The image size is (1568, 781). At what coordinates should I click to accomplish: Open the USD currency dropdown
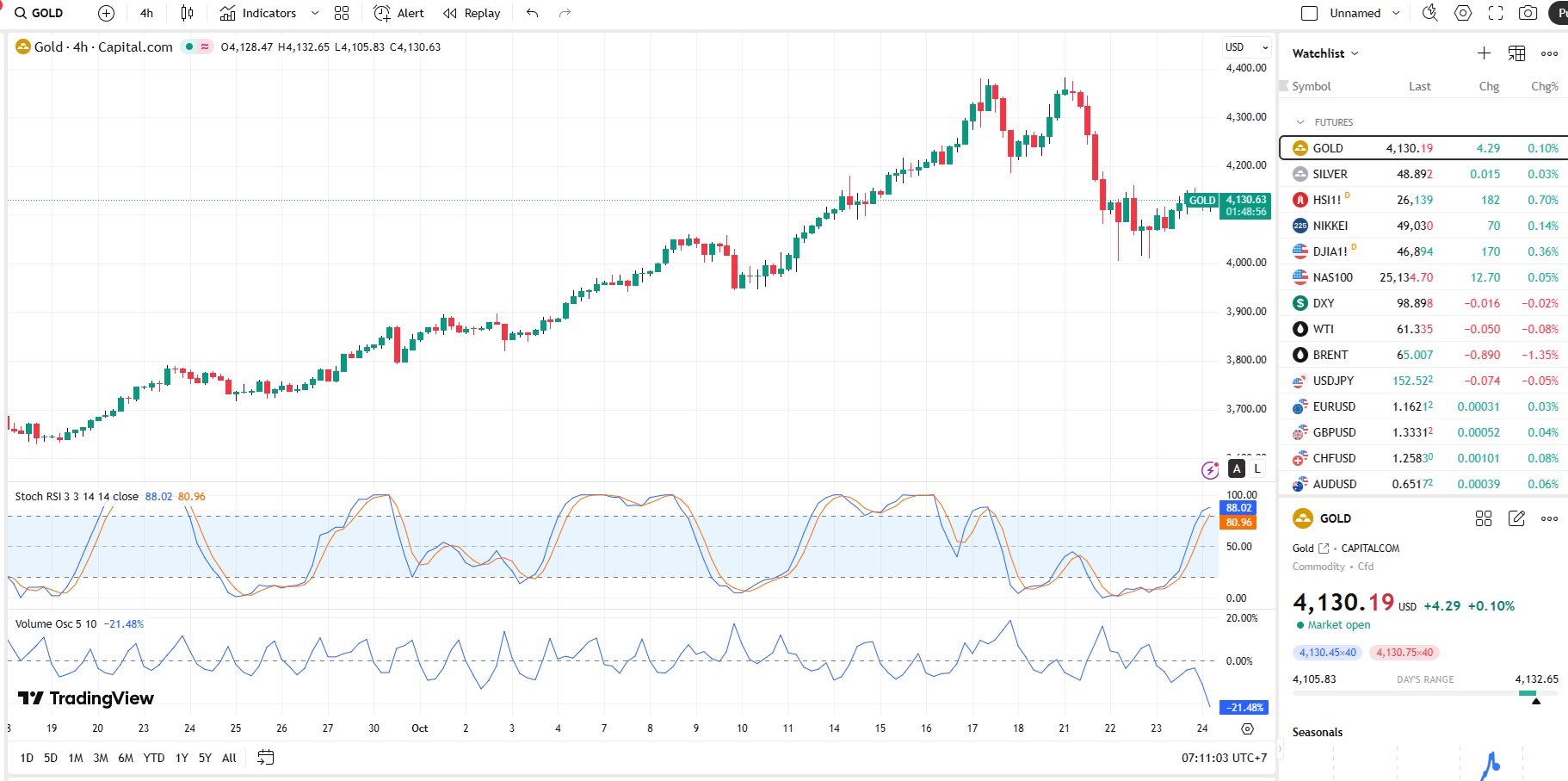tap(1246, 47)
